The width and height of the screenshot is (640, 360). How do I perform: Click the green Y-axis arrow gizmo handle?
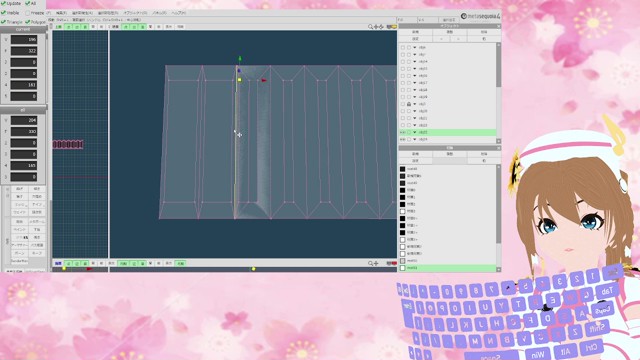pyautogui.click(x=240, y=59)
